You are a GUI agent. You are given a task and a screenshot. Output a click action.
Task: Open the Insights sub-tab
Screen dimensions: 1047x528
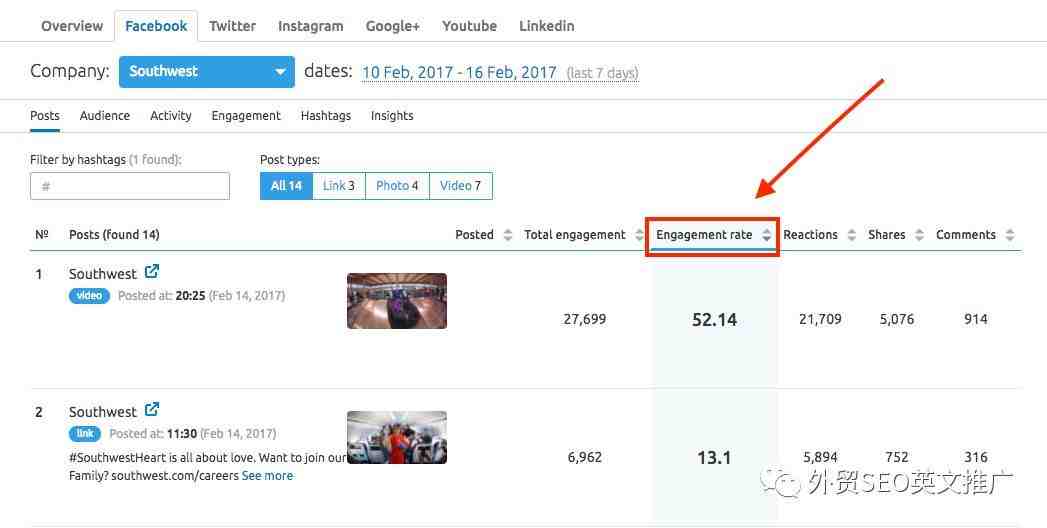[x=392, y=115]
